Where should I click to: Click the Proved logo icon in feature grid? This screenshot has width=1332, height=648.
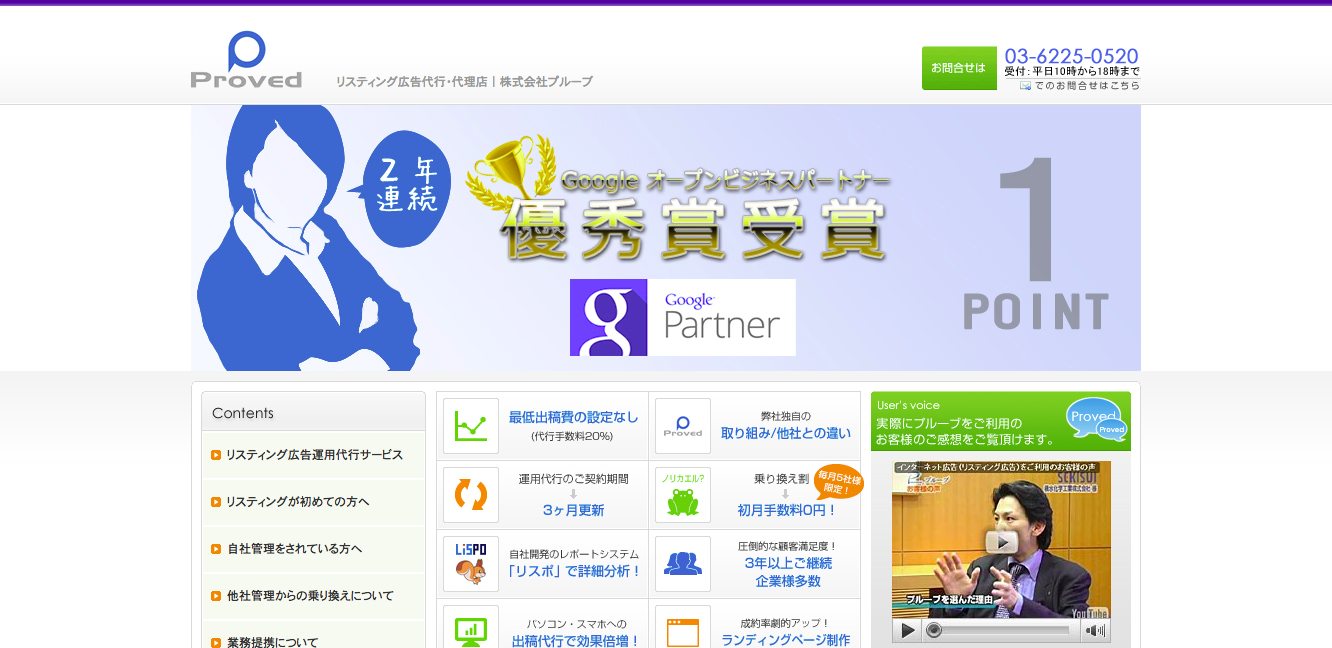tap(682, 424)
